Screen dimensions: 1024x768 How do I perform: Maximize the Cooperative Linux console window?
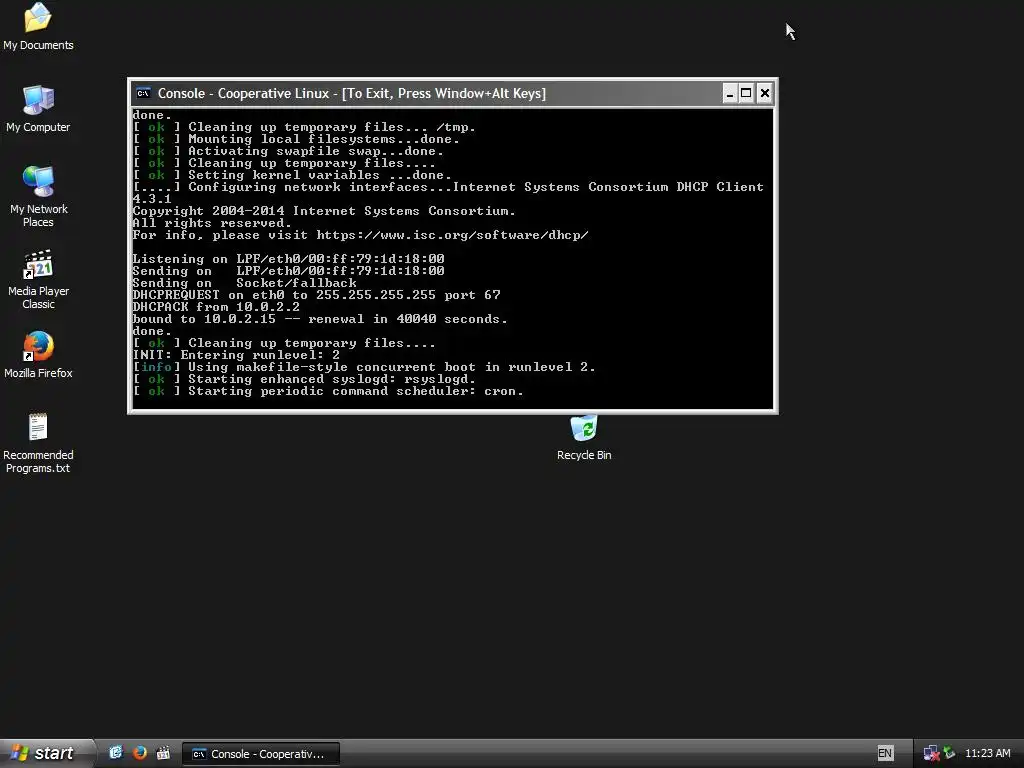tap(746, 93)
